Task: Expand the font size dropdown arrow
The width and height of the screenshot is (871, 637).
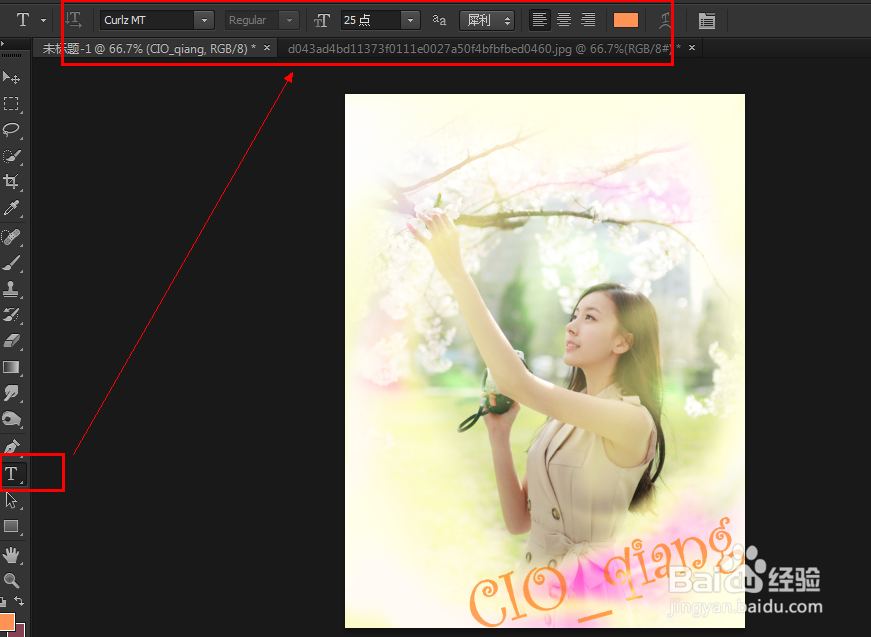Action: (410, 21)
